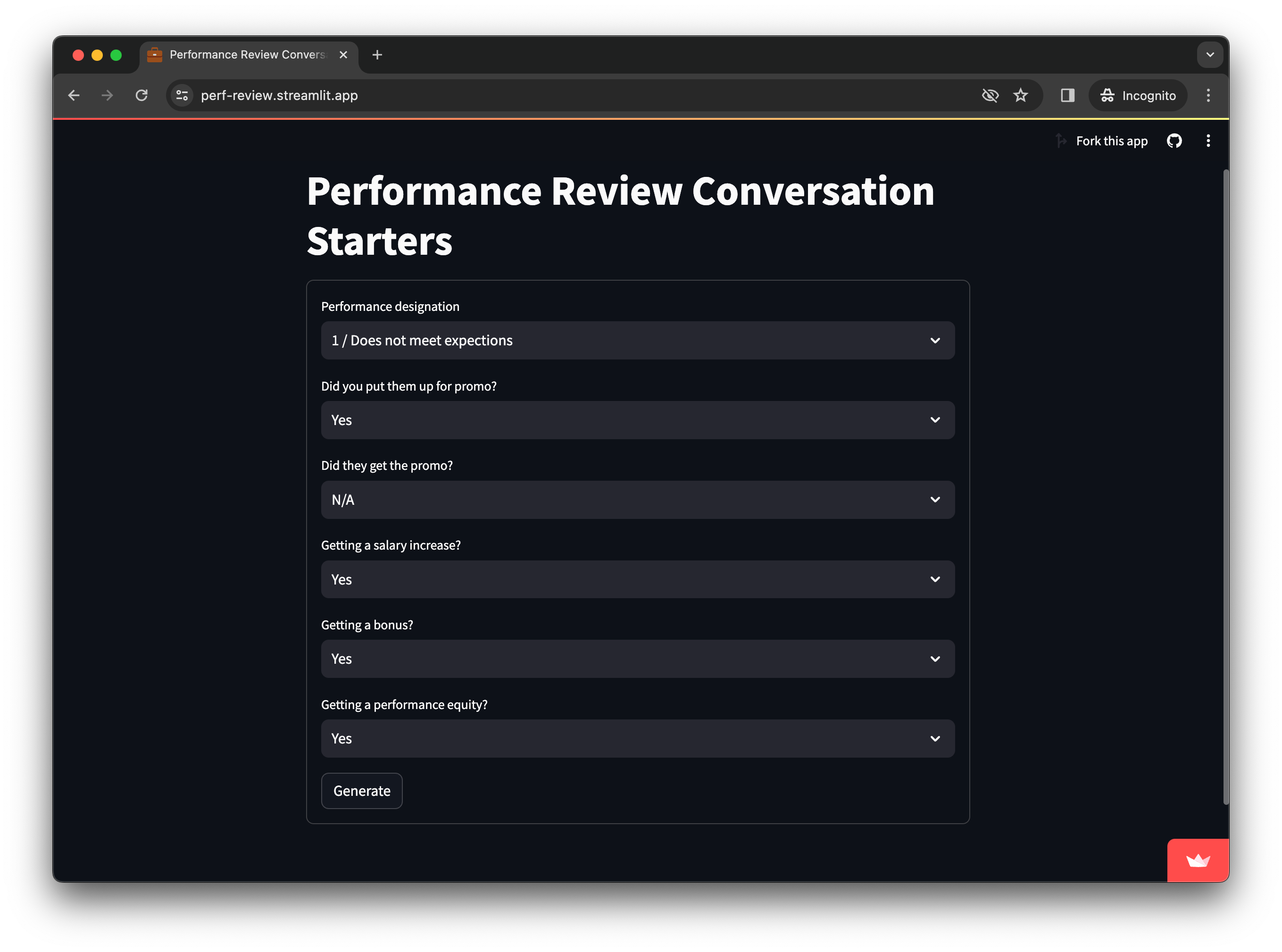This screenshot has height=952, width=1282.
Task: Open the 'Getting a performance equity?' dropdown
Action: coord(637,738)
